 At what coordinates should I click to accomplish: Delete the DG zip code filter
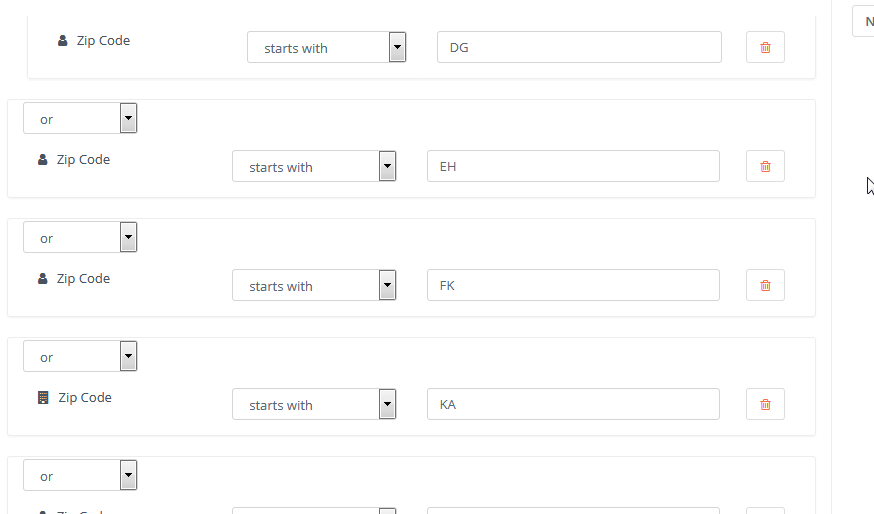(765, 47)
